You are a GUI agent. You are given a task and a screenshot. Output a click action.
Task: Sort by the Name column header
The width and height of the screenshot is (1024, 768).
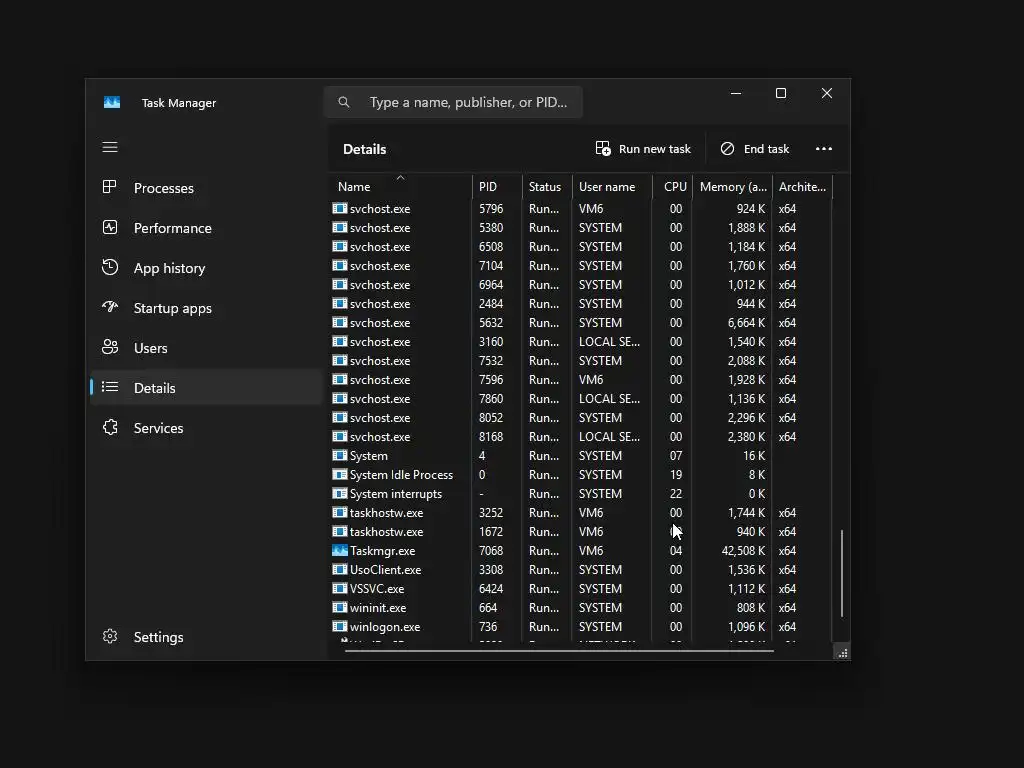click(x=400, y=186)
